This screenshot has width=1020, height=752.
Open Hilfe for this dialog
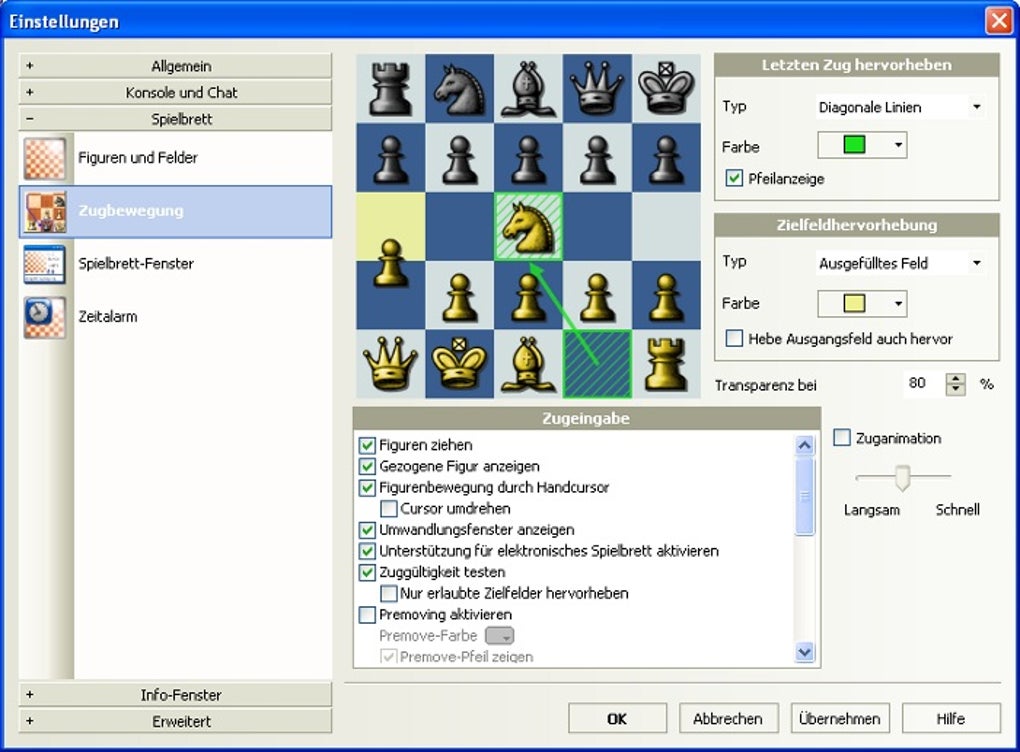pyautogui.click(x=951, y=717)
